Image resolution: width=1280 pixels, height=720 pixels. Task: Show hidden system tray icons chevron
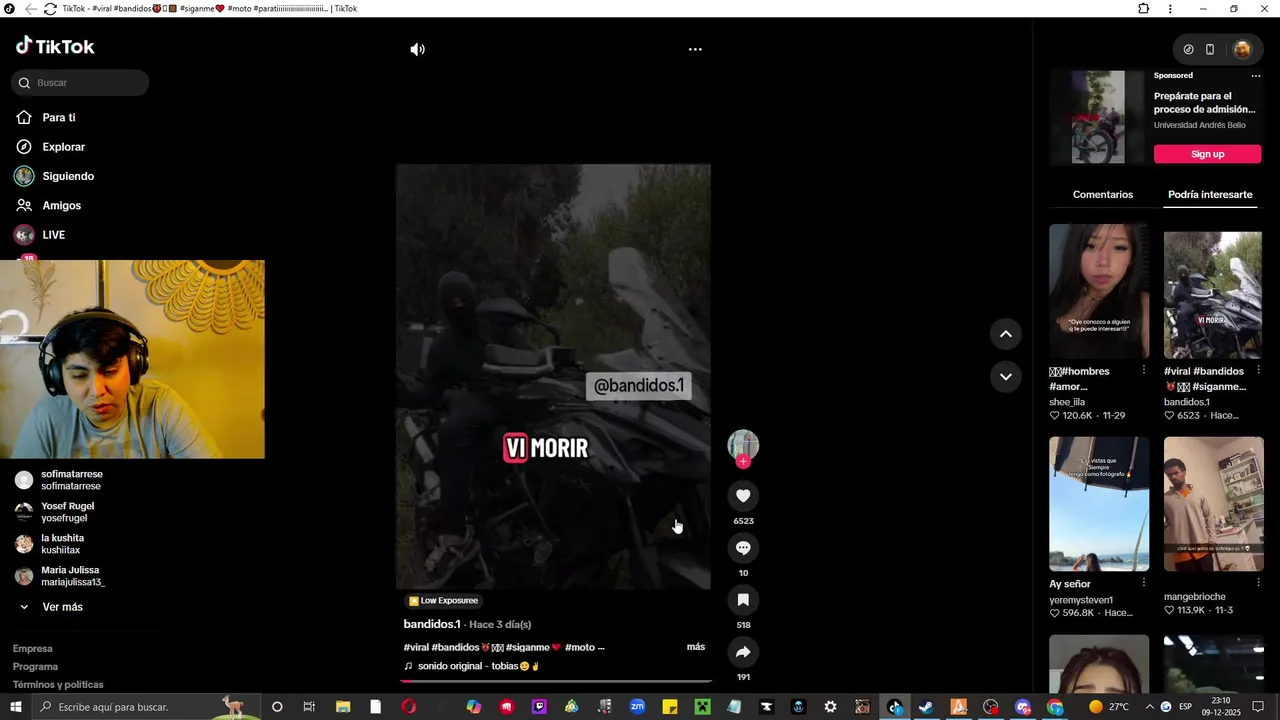pyautogui.click(x=1148, y=707)
